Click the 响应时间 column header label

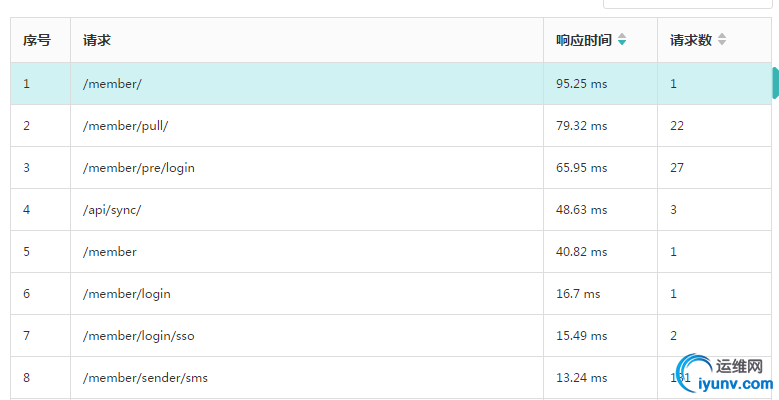(584, 40)
